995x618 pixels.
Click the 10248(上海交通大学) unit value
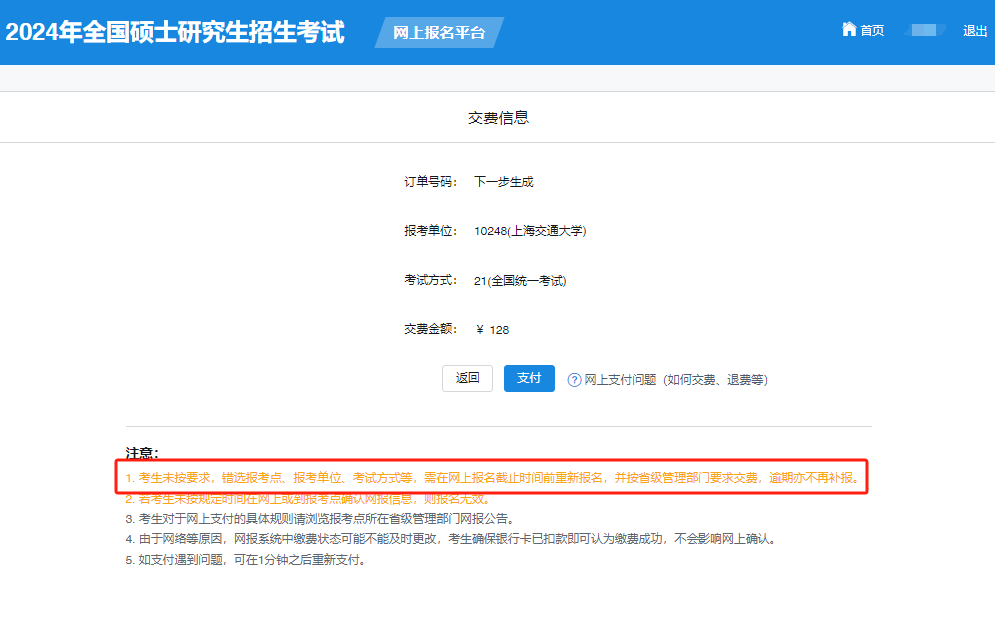tap(530, 231)
